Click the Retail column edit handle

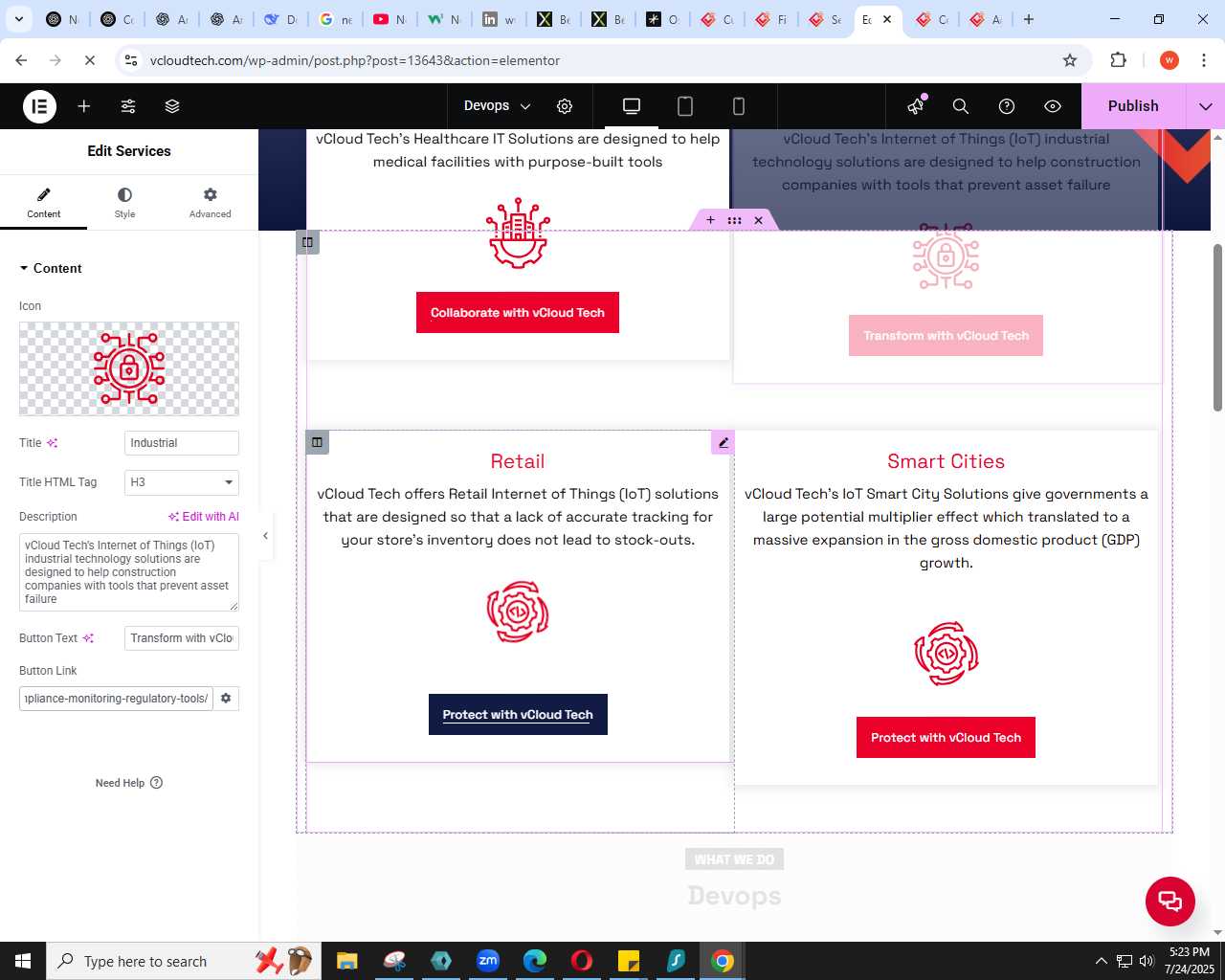pos(317,442)
